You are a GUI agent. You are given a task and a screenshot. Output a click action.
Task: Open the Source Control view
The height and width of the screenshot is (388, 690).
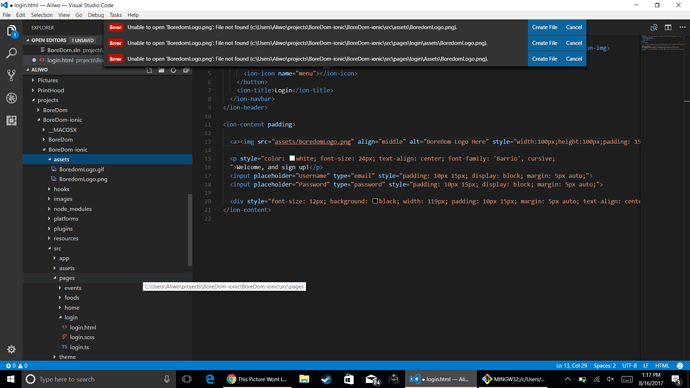pyautogui.click(x=11, y=75)
